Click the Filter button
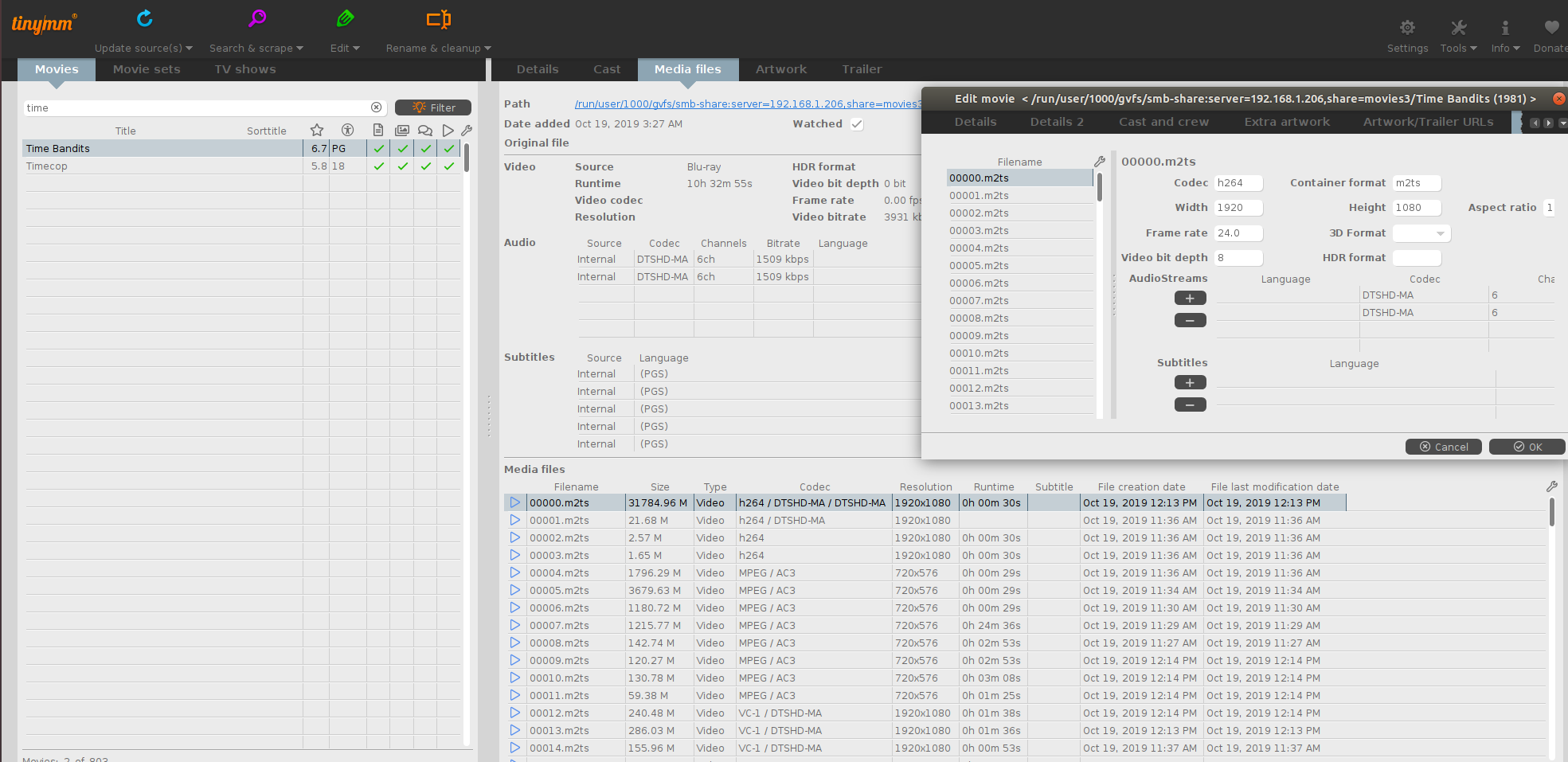This screenshot has width=1568, height=762. [x=433, y=107]
